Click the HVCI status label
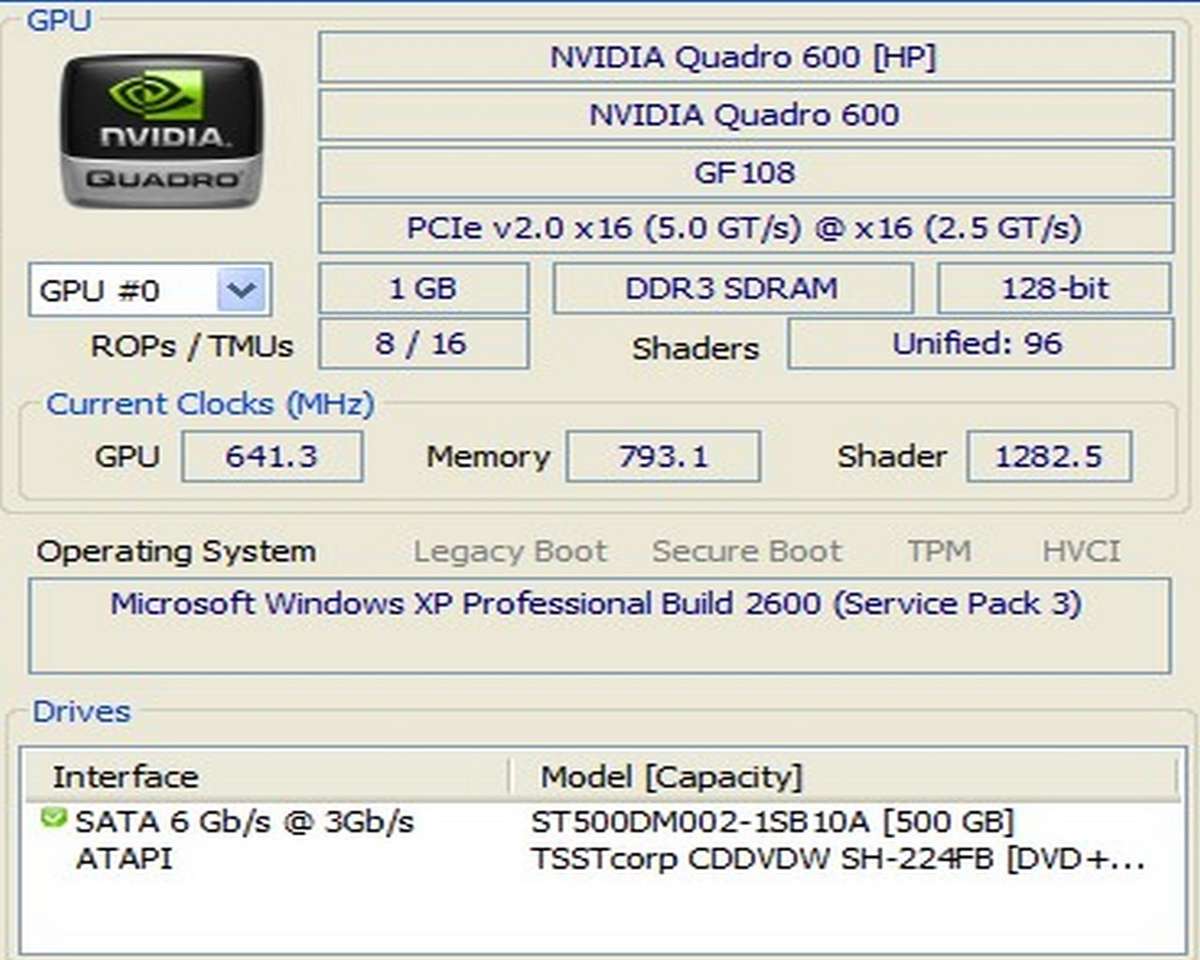 point(1081,551)
